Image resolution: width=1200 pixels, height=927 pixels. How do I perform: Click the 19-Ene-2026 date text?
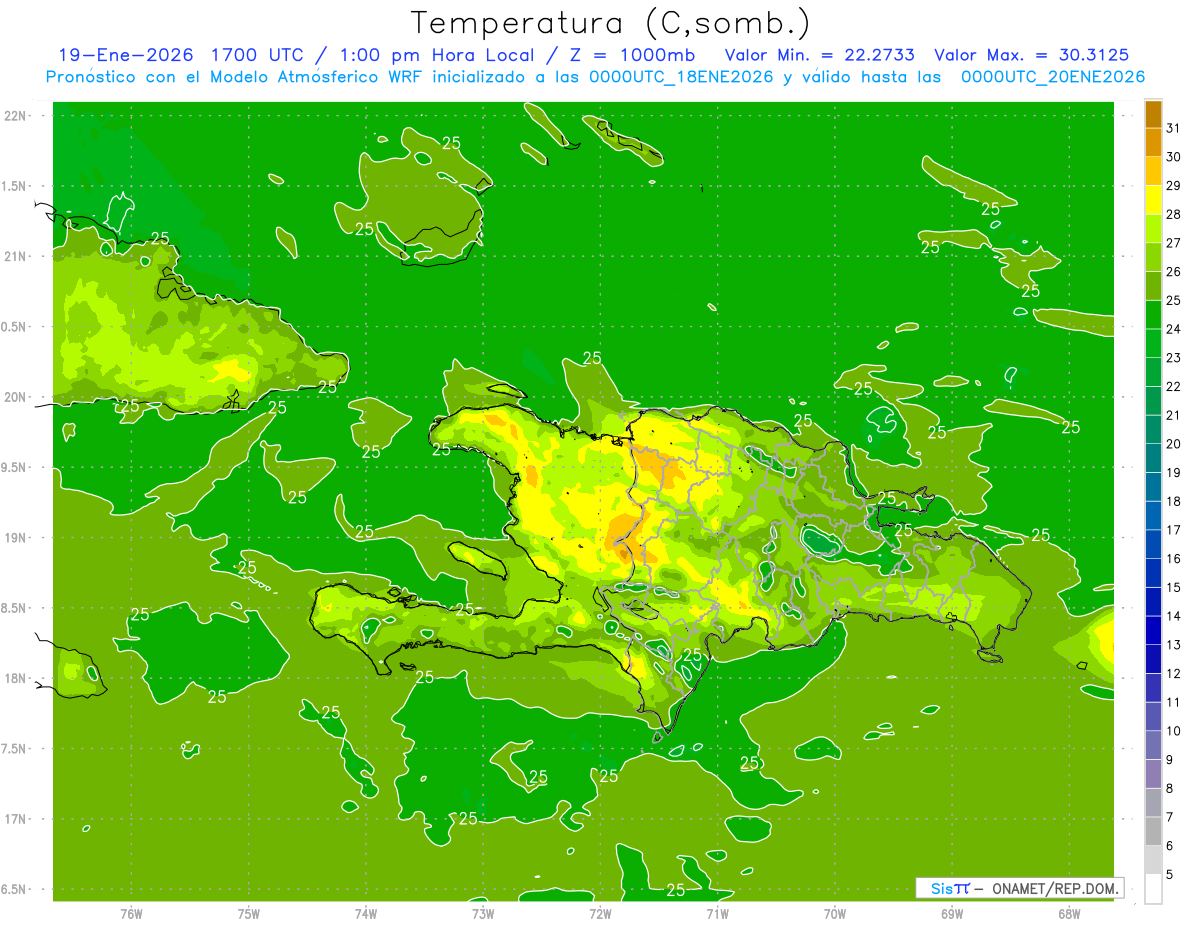(x=125, y=55)
